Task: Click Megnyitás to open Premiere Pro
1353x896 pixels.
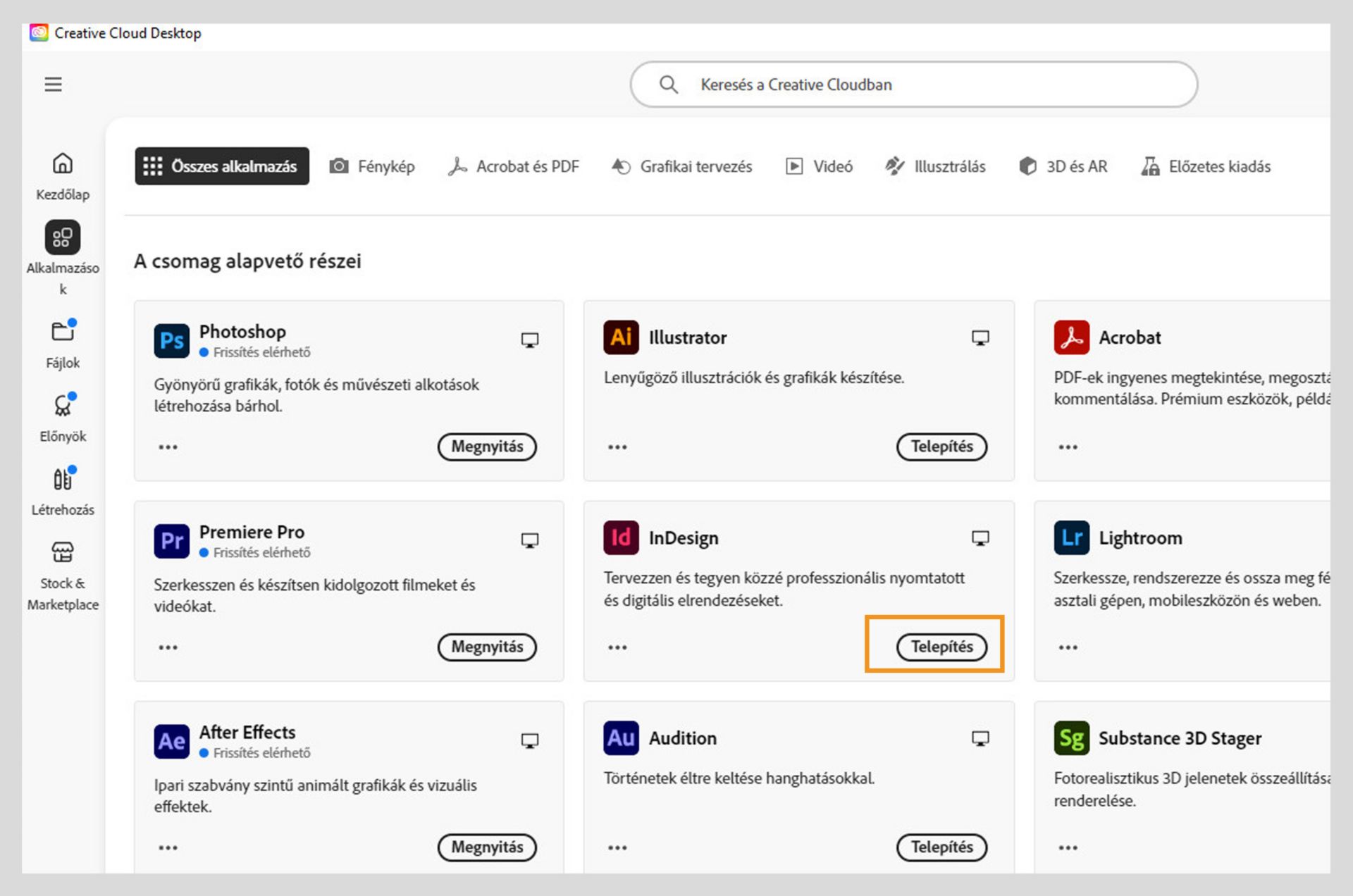Action: point(487,647)
